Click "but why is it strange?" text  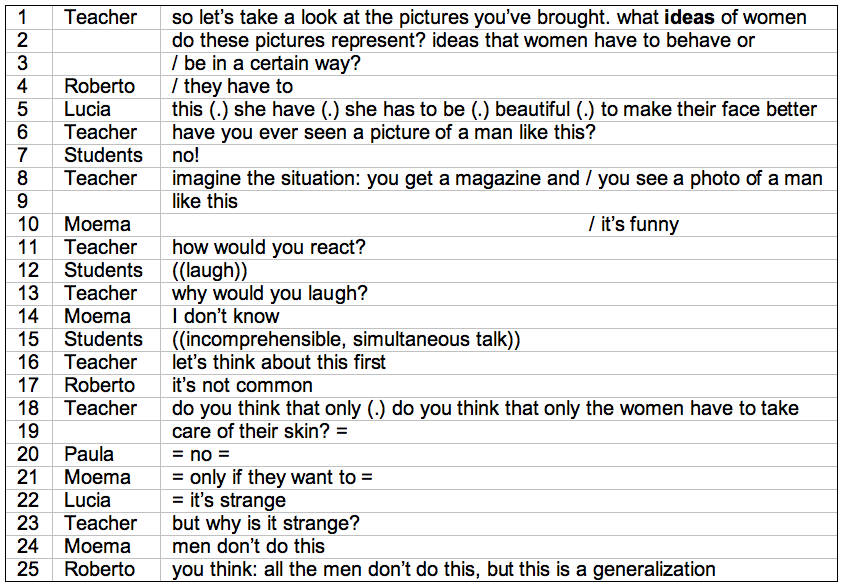point(266,524)
